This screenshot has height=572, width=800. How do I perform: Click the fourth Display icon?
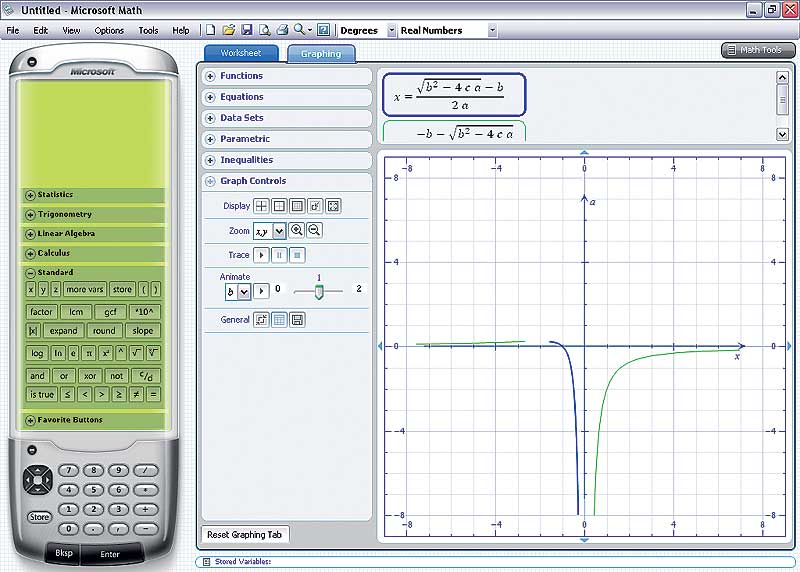click(315, 206)
